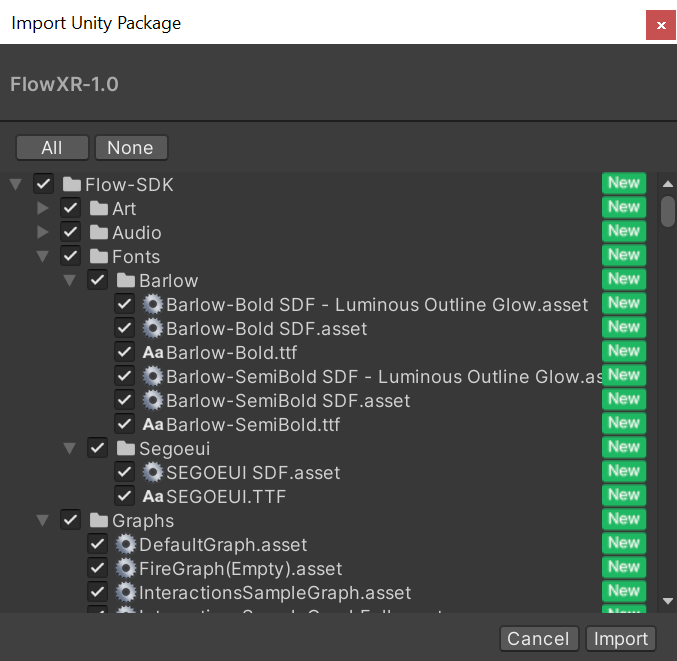Click the Segoeui folder icon

(126, 449)
